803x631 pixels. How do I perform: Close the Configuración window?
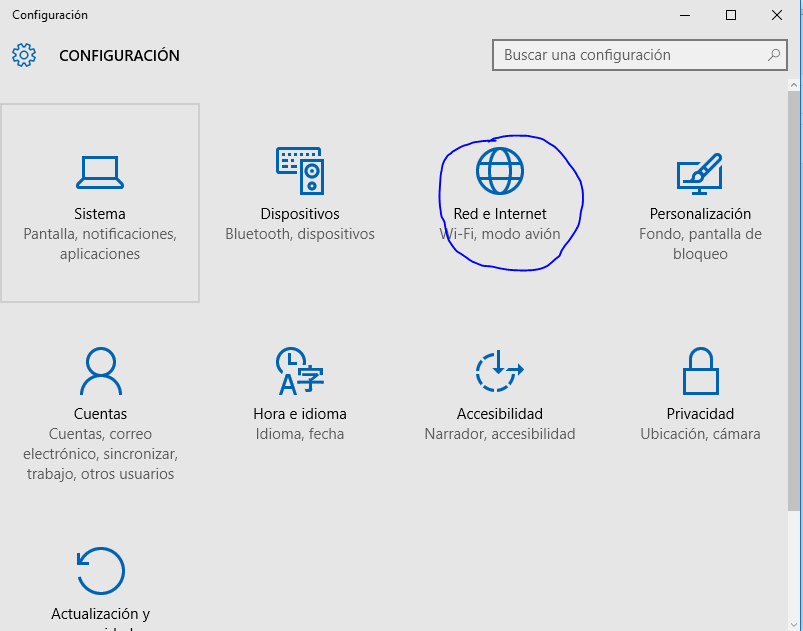(x=777, y=15)
